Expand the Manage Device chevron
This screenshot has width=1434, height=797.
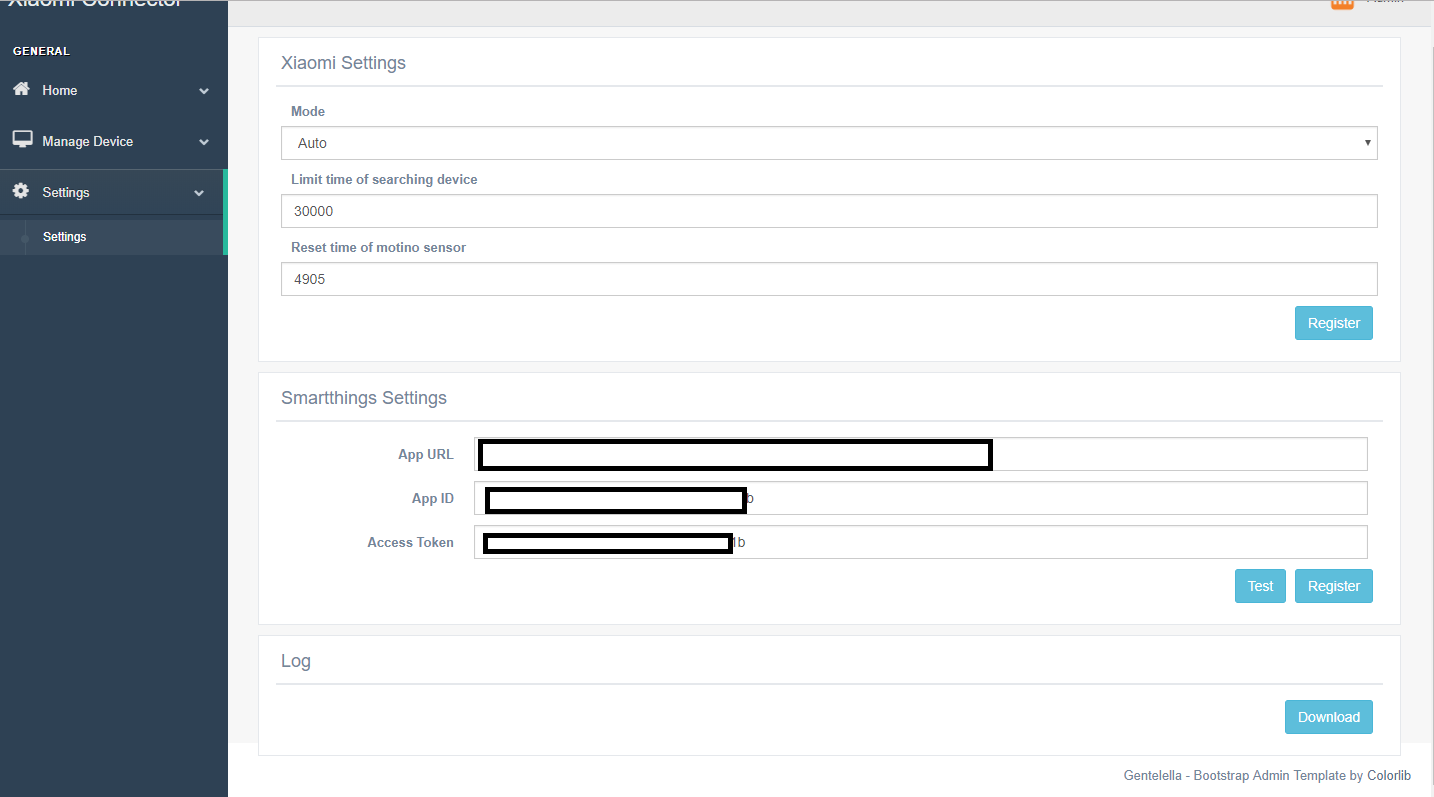click(204, 142)
